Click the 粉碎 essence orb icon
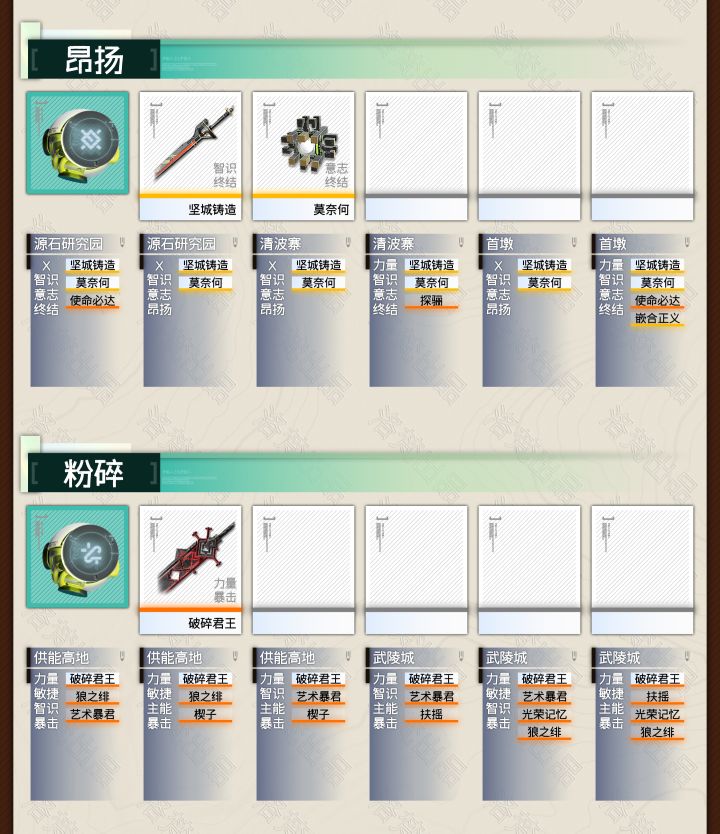The height and width of the screenshot is (834, 720). 78,556
